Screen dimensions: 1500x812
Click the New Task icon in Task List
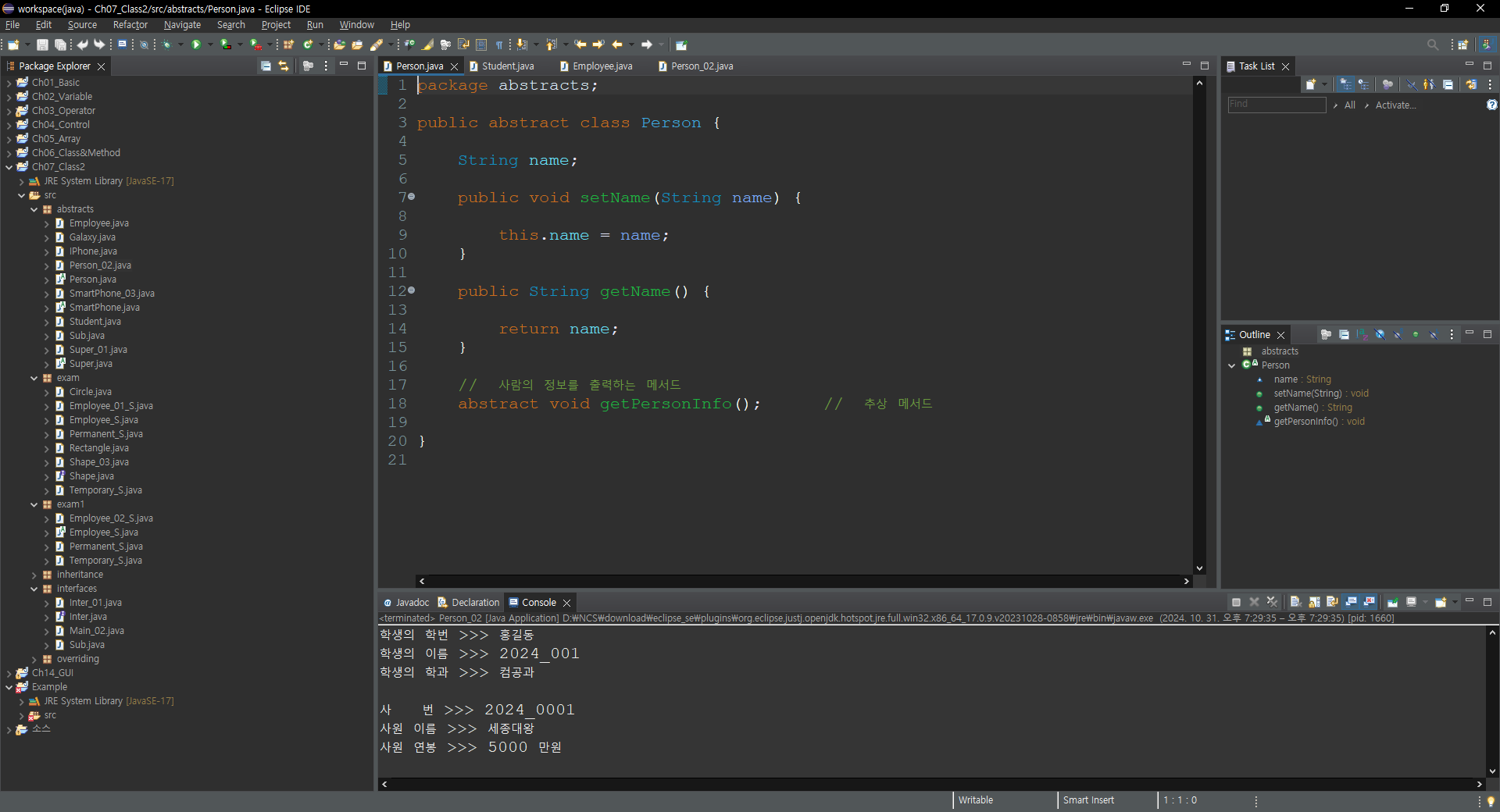(x=1311, y=85)
